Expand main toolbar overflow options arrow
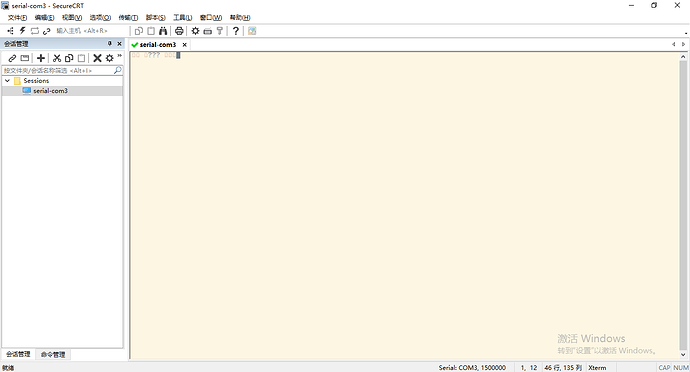Image resolution: width=690 pixels, height=372 pixels. 686,33
